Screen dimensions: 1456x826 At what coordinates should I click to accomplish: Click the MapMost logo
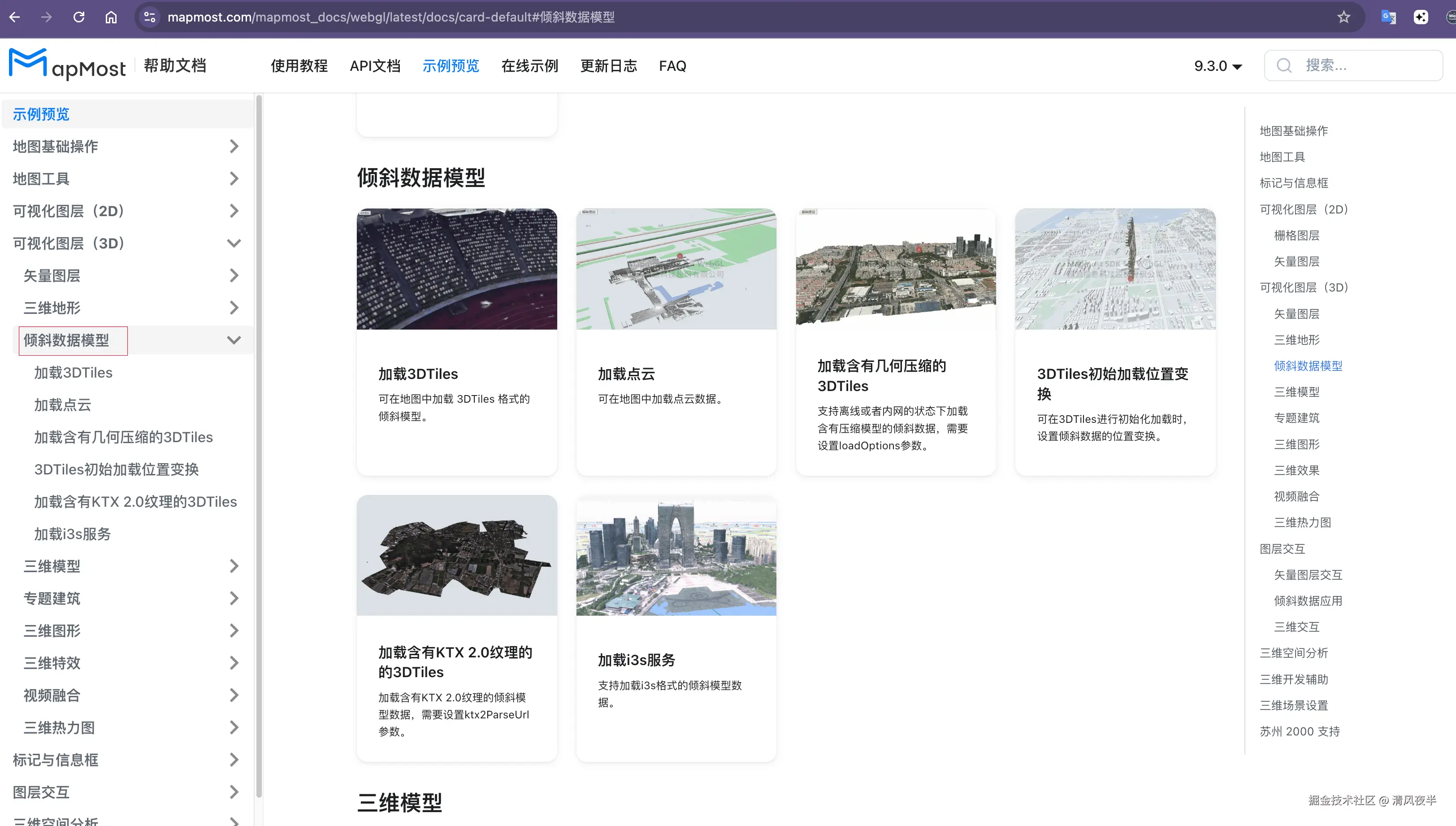coord(67,65)
